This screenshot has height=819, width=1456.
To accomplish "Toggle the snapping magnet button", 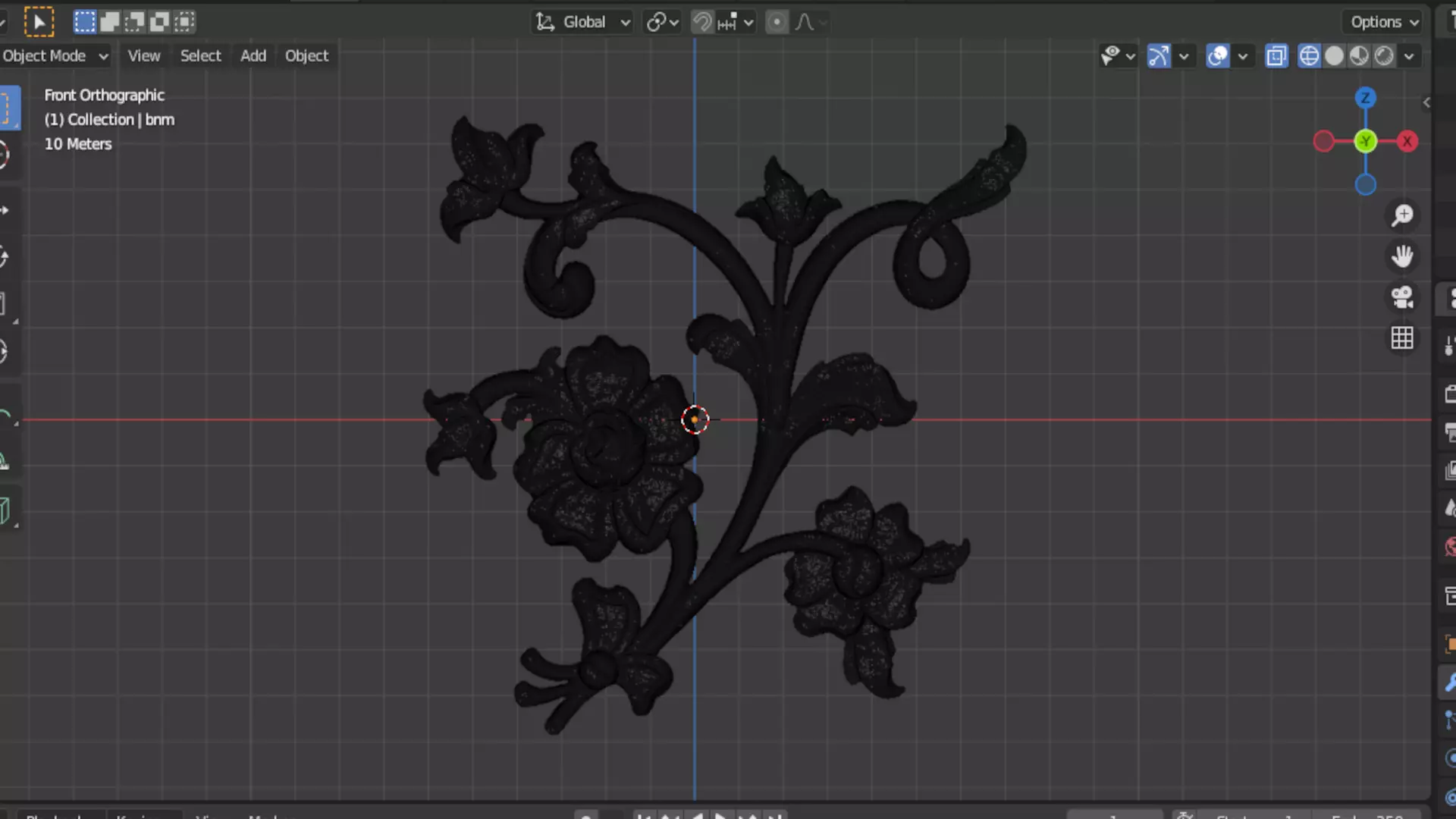I will pos(702,22).
